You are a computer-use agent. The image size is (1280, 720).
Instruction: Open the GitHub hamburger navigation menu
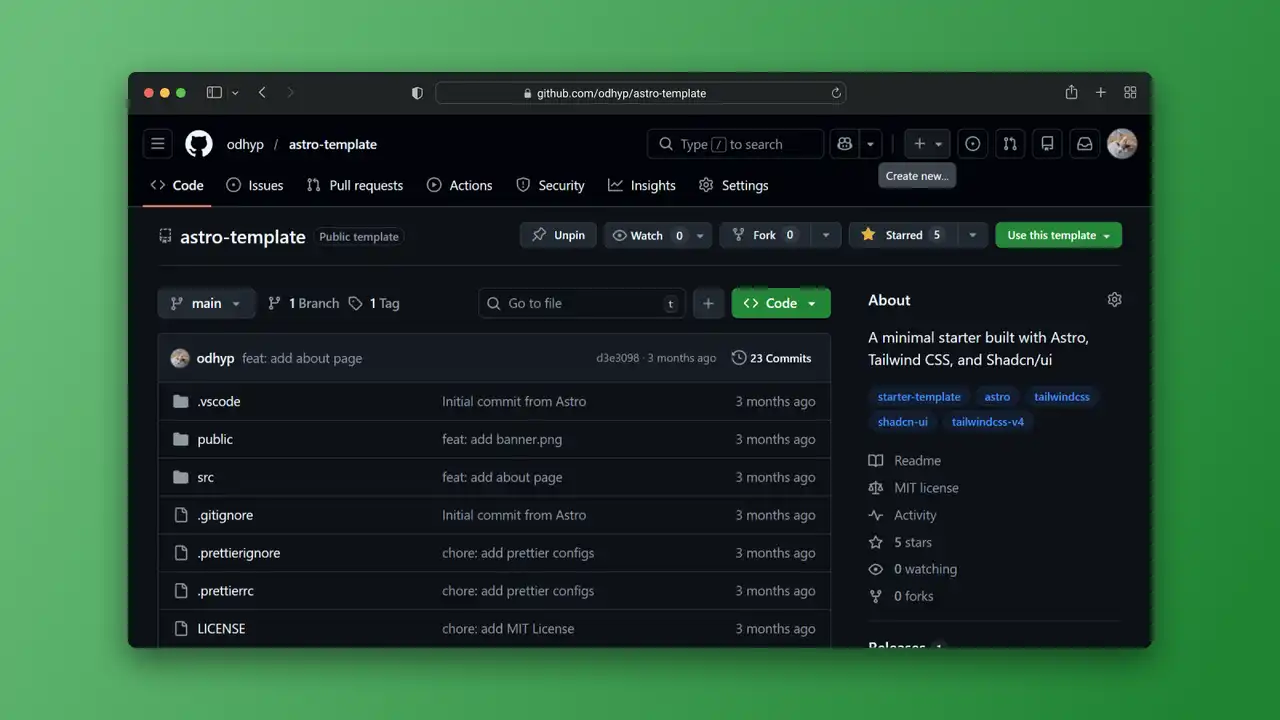coord(157,144)
